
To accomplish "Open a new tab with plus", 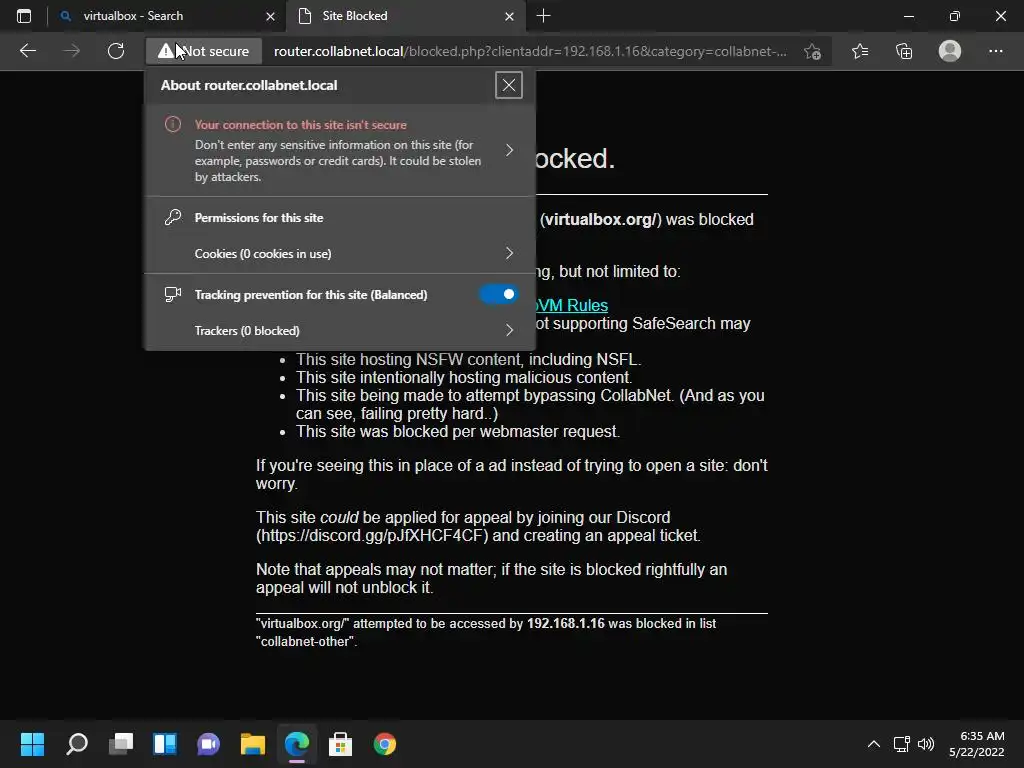I will tap(543, 16).
